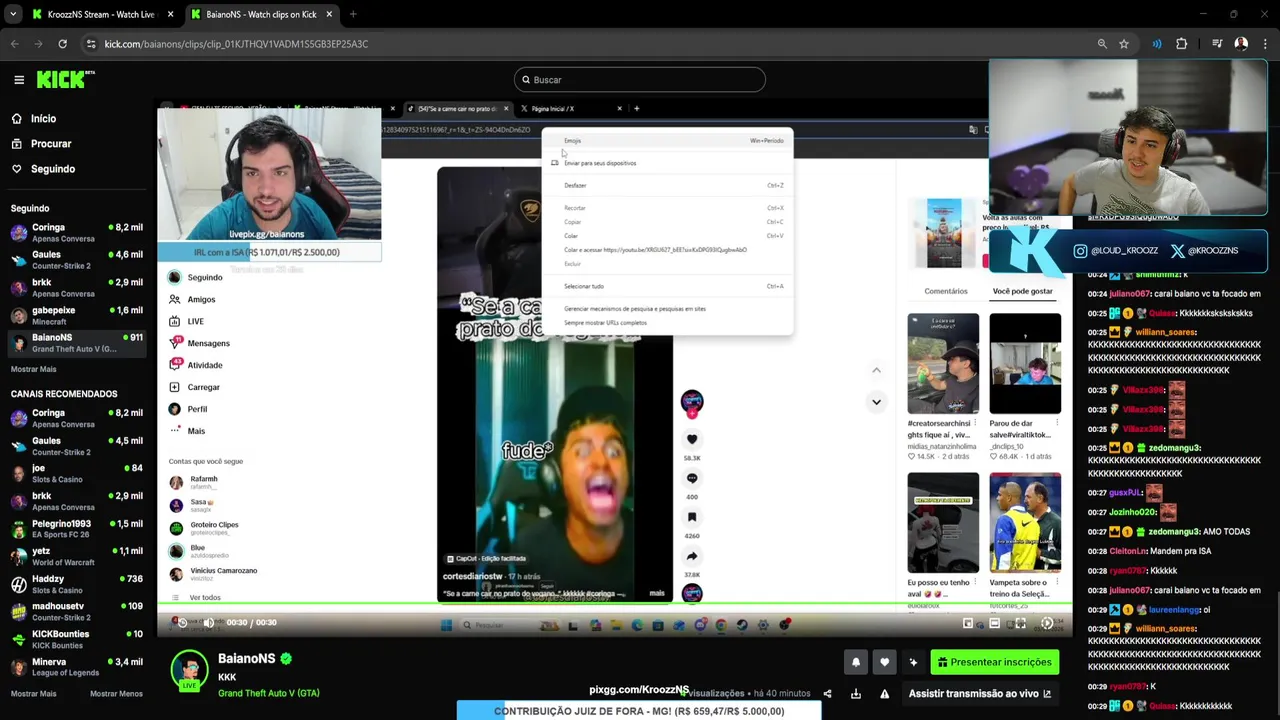
Task: Mute the clip volume speaker icon
Action: click(209, 622)
